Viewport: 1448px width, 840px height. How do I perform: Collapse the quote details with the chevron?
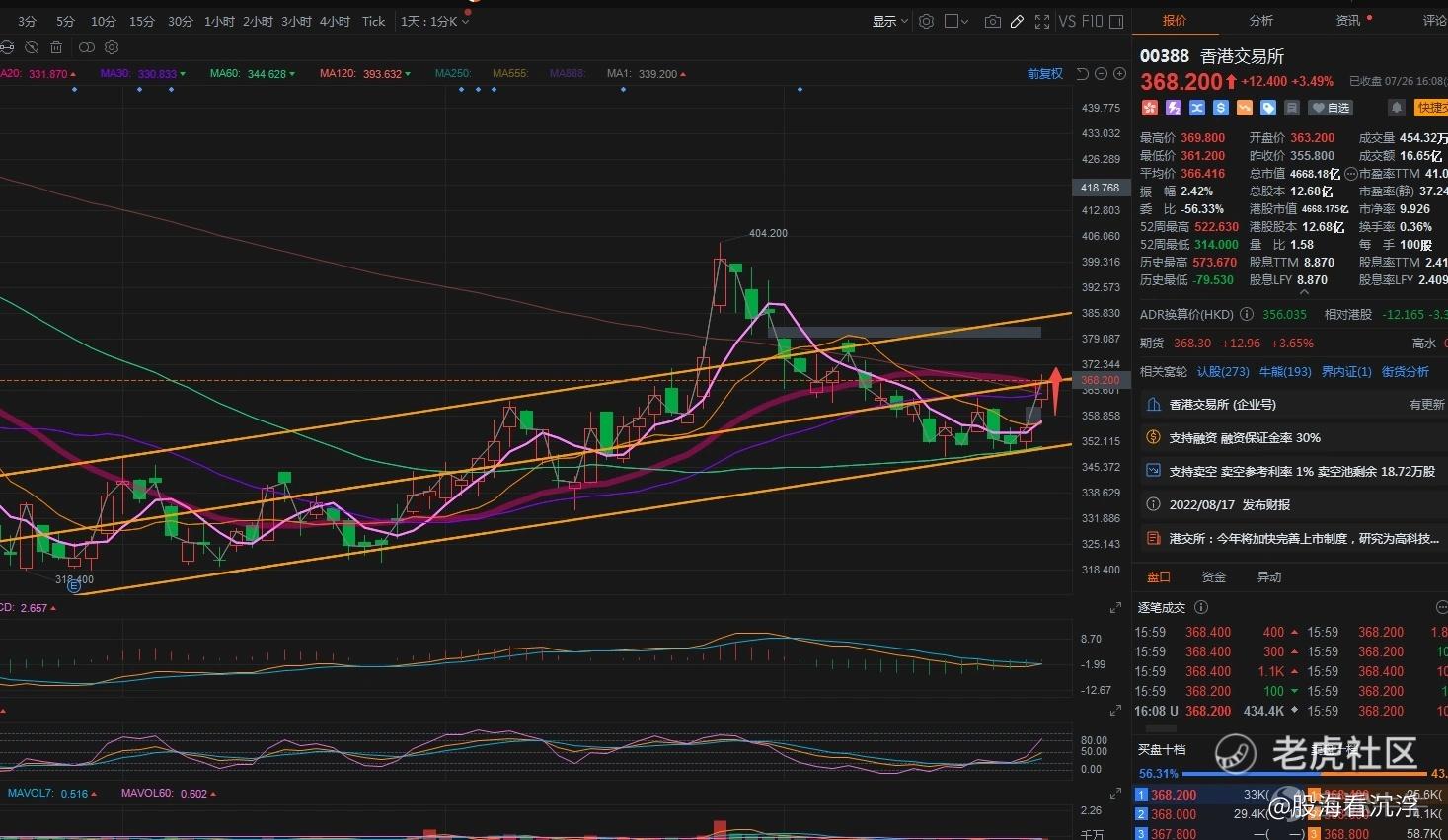1304,292
